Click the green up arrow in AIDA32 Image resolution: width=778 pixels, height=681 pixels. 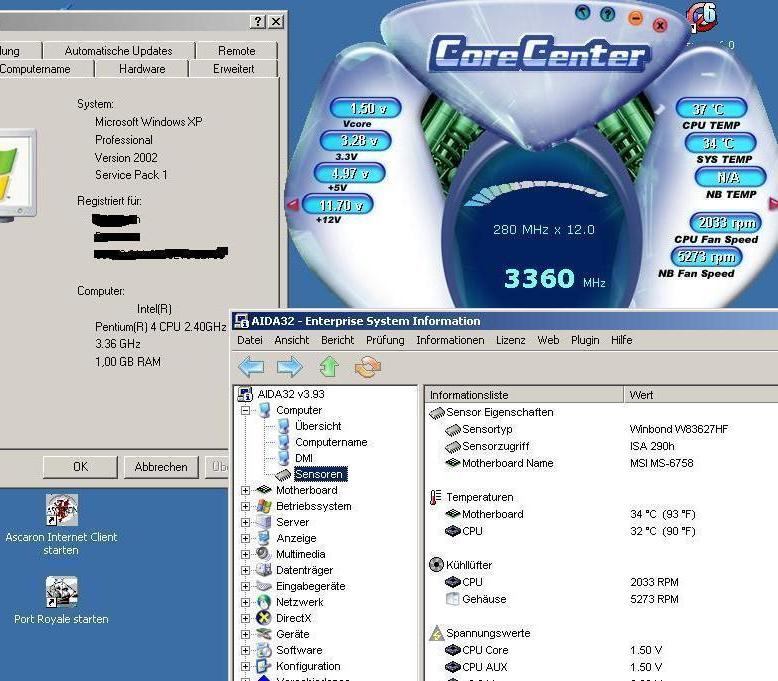(x=329, y=367)
